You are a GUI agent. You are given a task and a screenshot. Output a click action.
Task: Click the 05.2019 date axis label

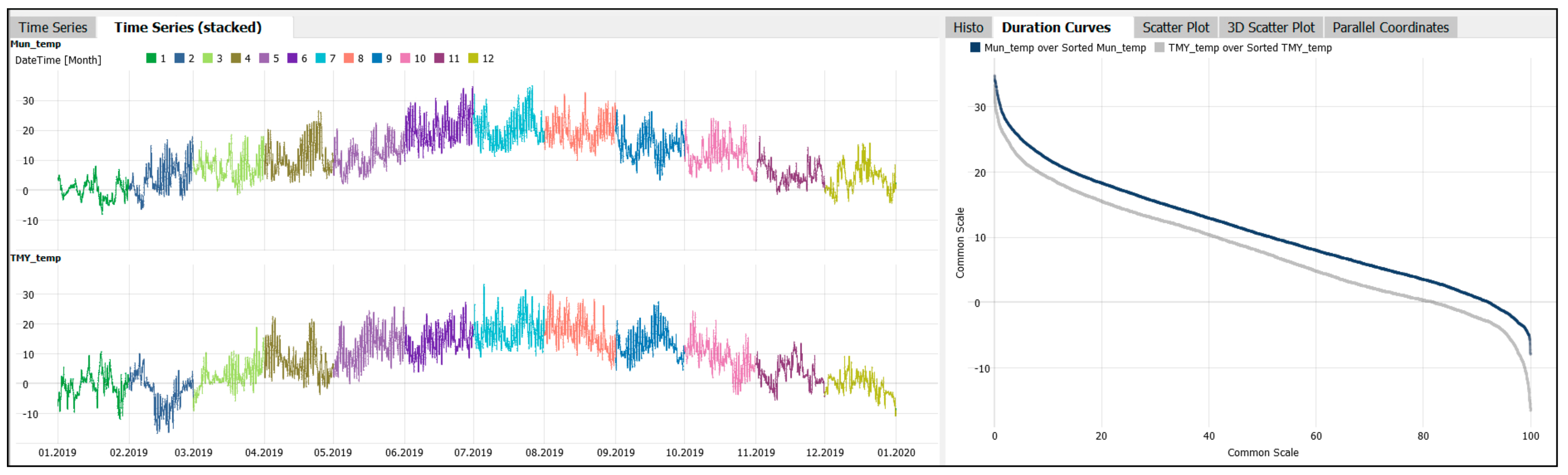tap(332, 453)
